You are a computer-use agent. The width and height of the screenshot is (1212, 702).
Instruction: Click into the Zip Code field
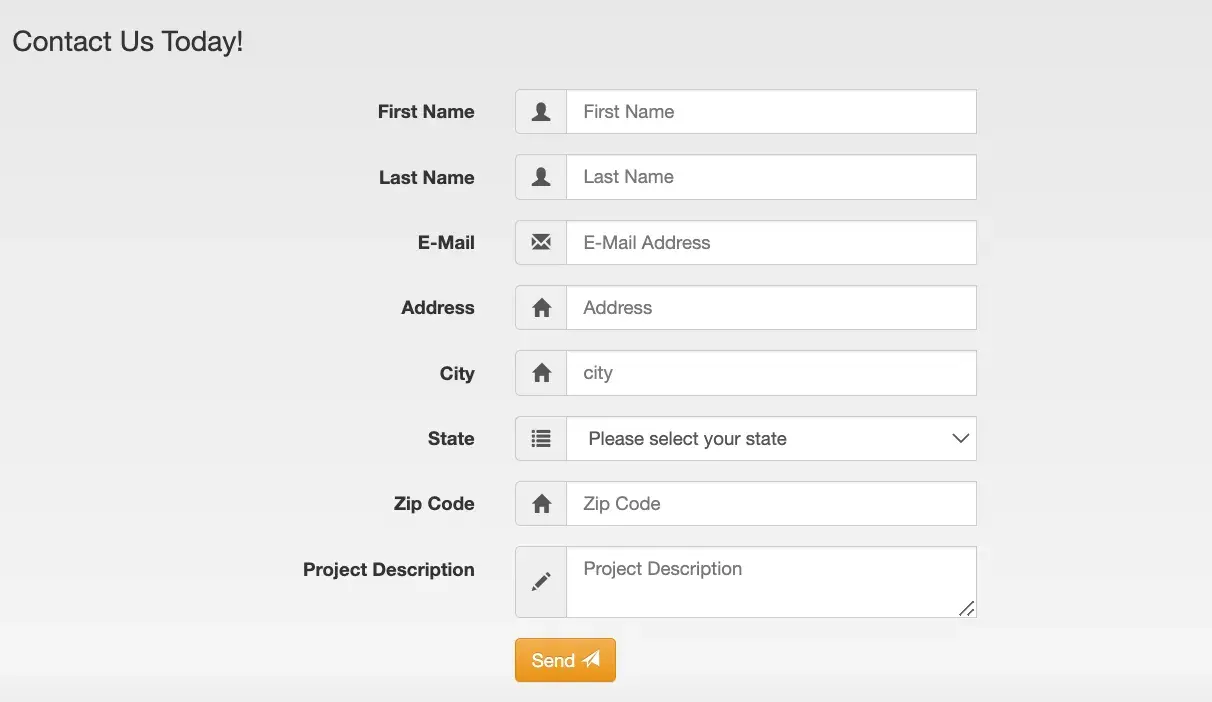coord(770,504)
